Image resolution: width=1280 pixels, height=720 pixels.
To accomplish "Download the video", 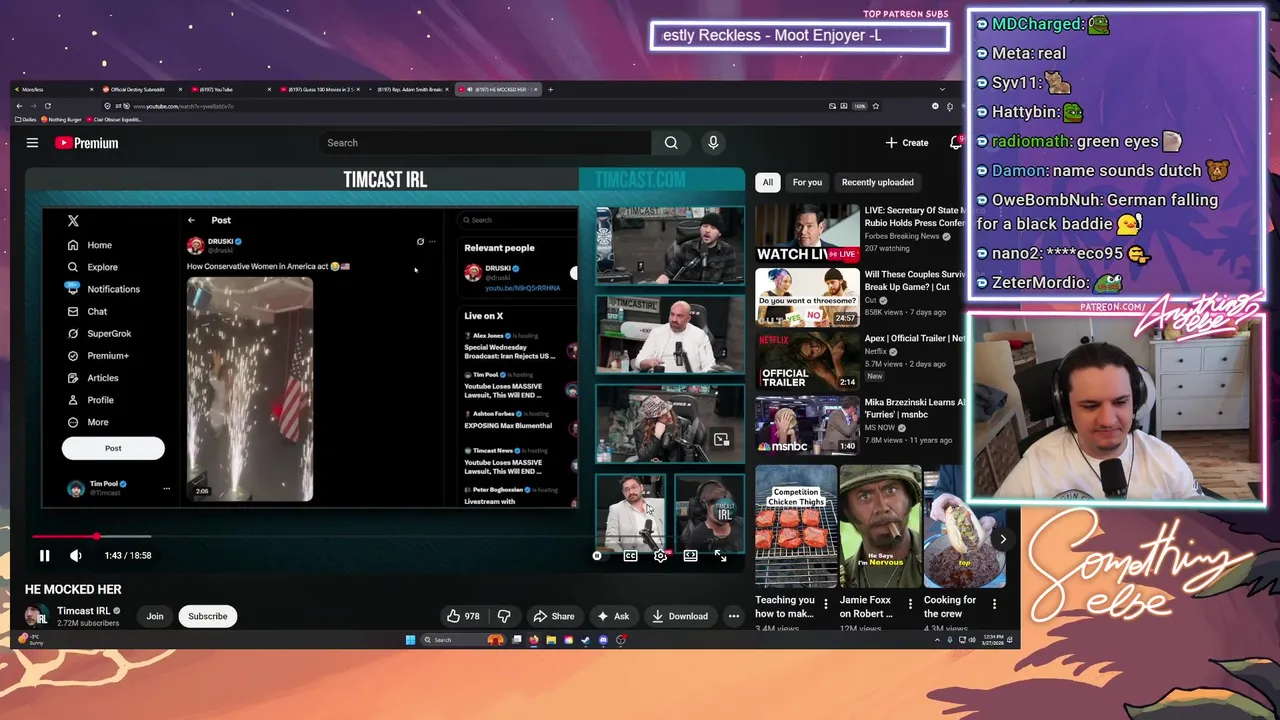I will 680,616.
